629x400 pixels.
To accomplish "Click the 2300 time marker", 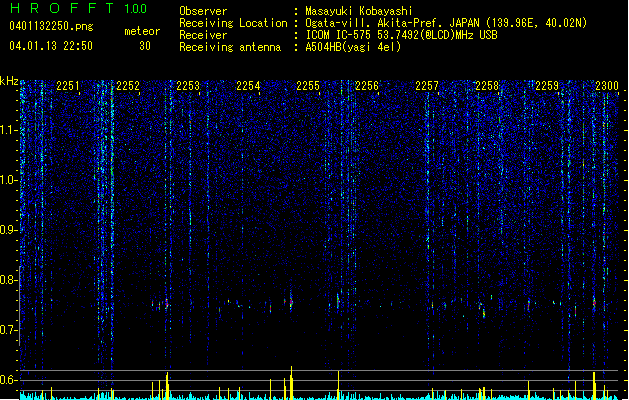I will 607,86.
